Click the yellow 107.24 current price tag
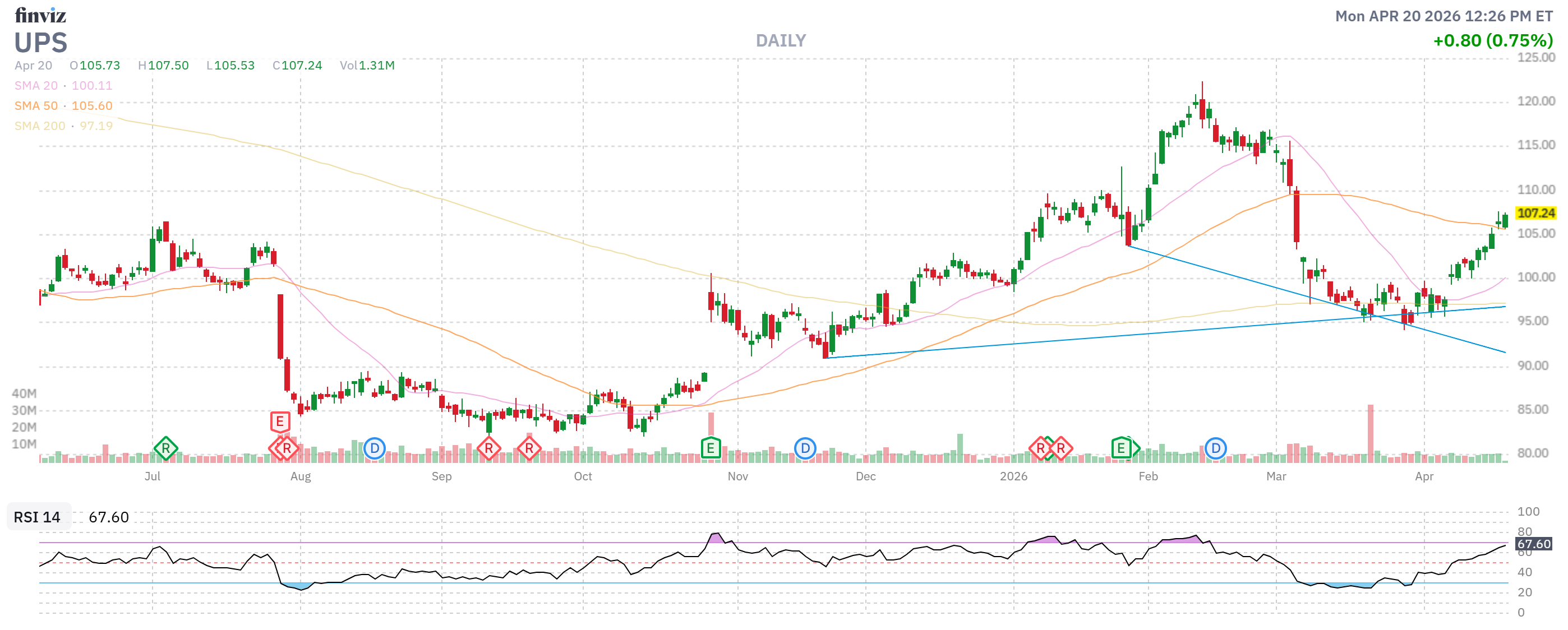Screen dimensions: 1568x630 [x=1535, y=213]
